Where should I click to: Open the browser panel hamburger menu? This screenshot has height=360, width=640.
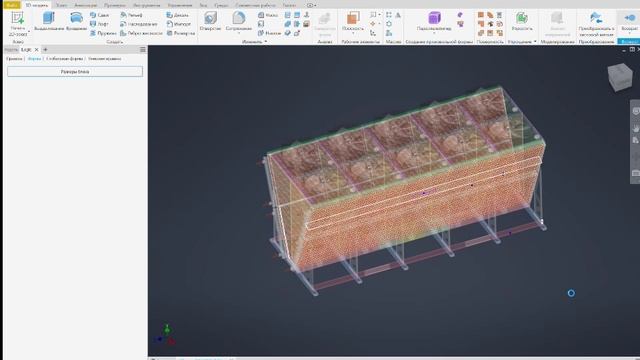coord(142,49)
